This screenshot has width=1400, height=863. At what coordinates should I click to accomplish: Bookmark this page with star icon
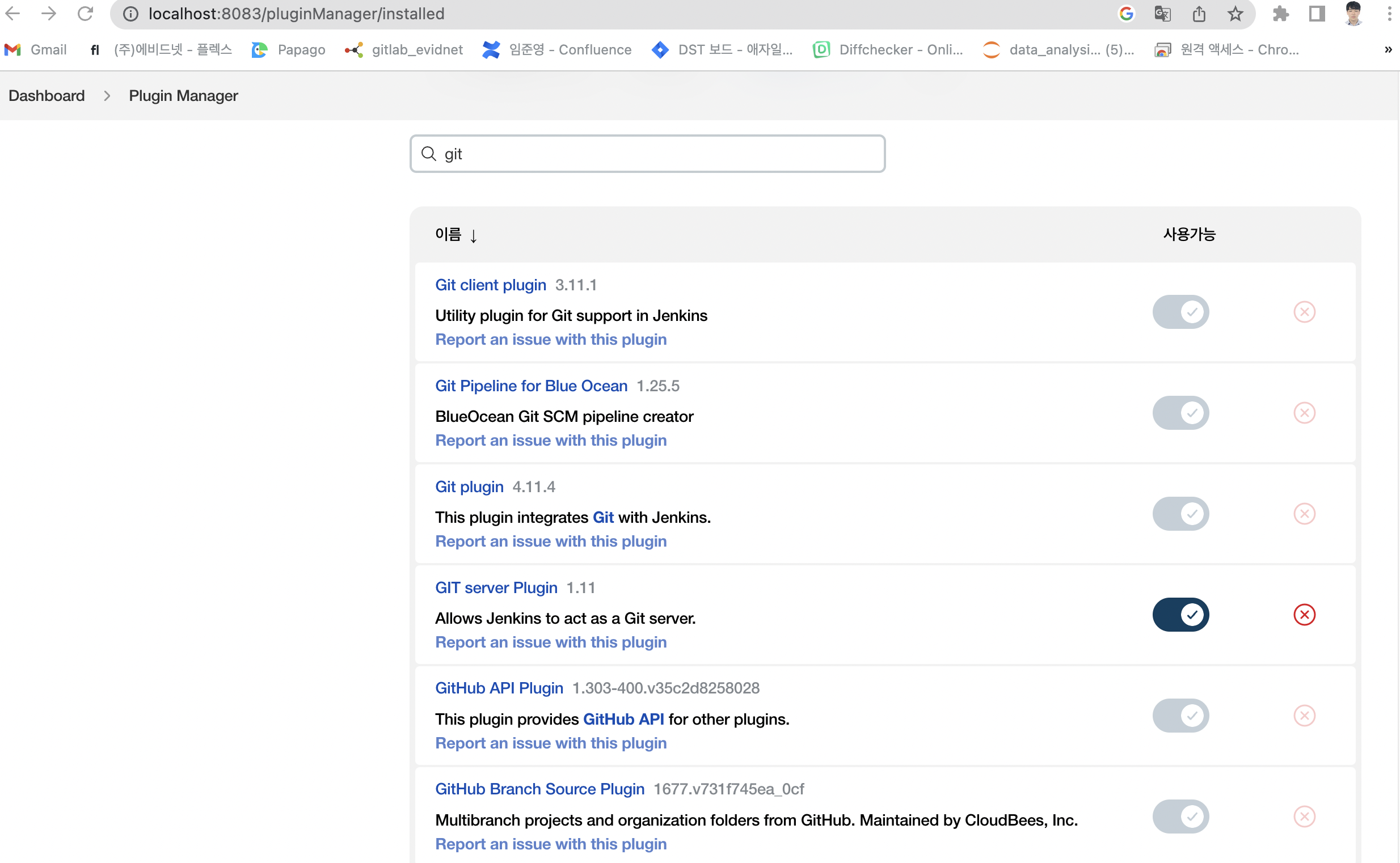point(1235,14)
